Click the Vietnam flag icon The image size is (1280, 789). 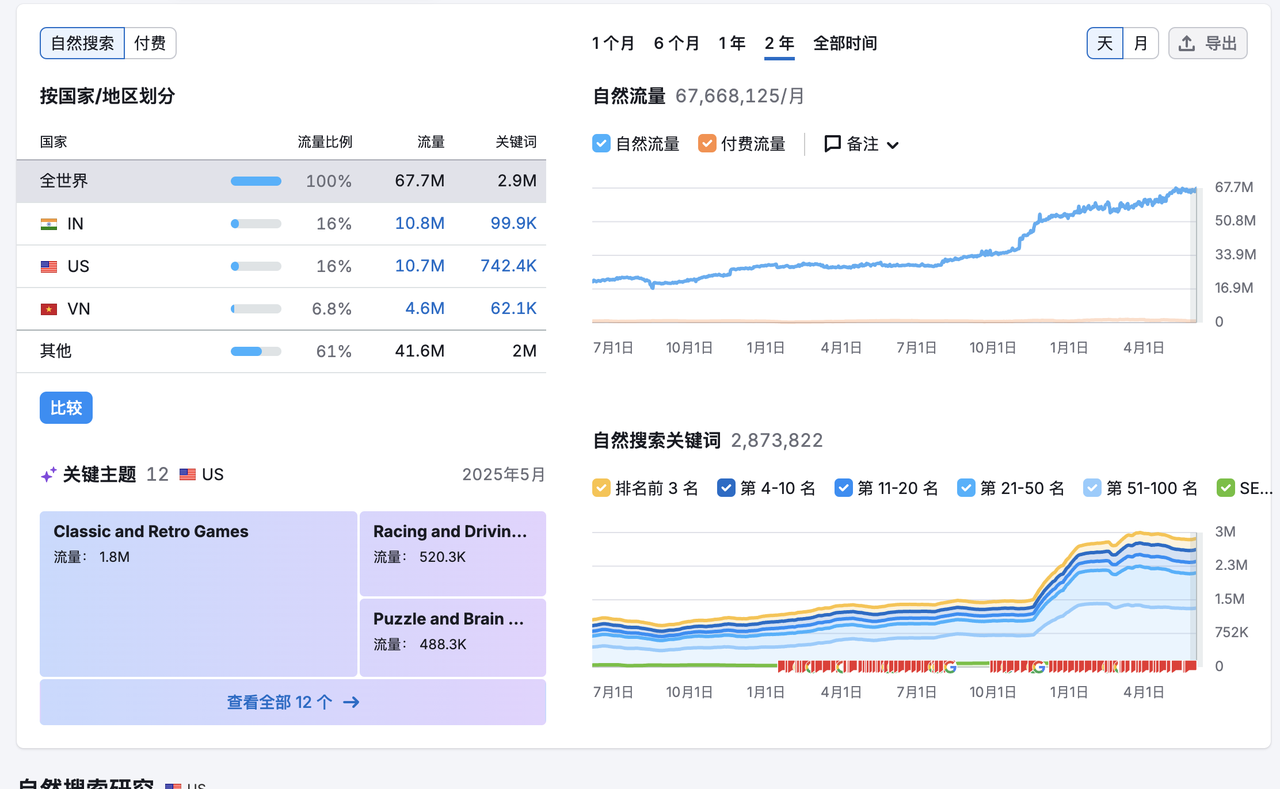tap(49, 309)
